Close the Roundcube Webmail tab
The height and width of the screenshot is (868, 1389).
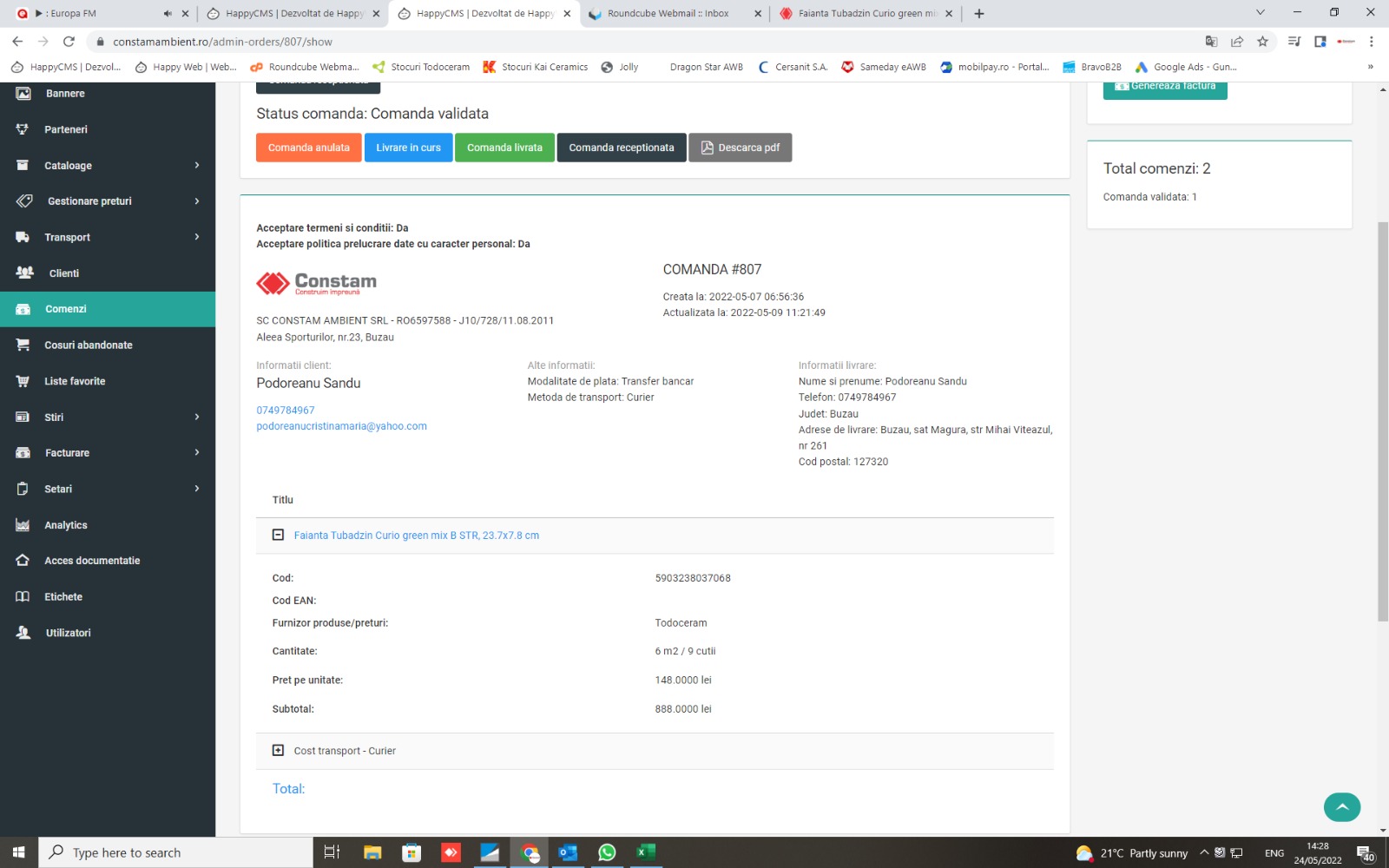click(x=758, y=14)
